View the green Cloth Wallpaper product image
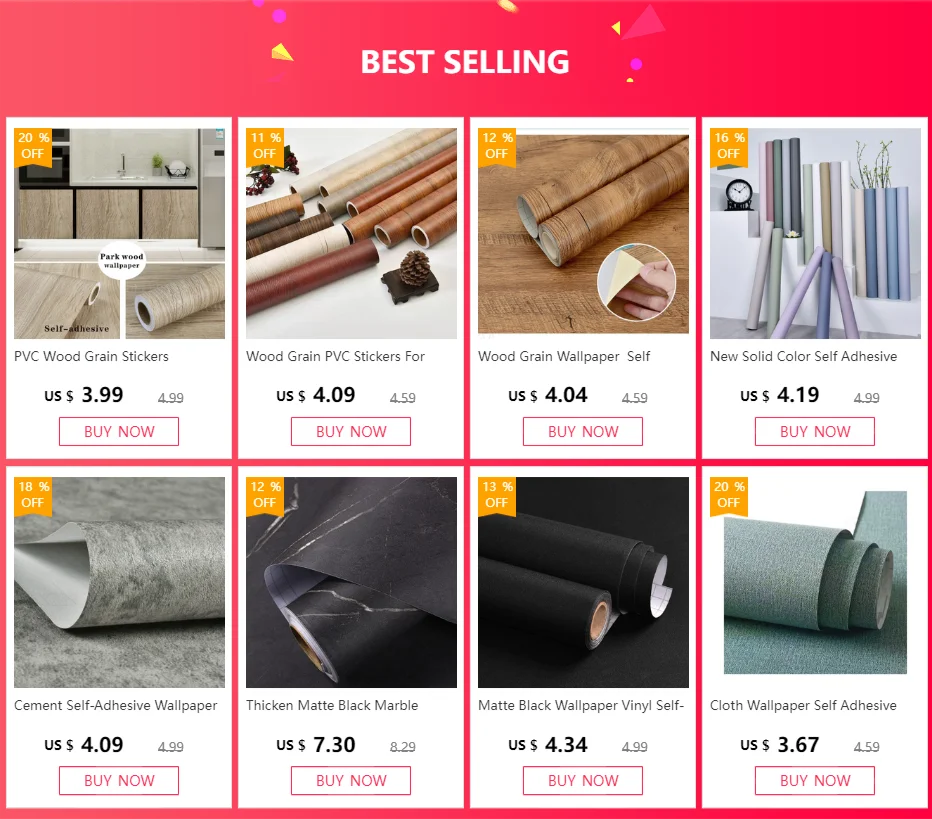The image size is (932, 819). pyautogui.click(x=816, y=582)
